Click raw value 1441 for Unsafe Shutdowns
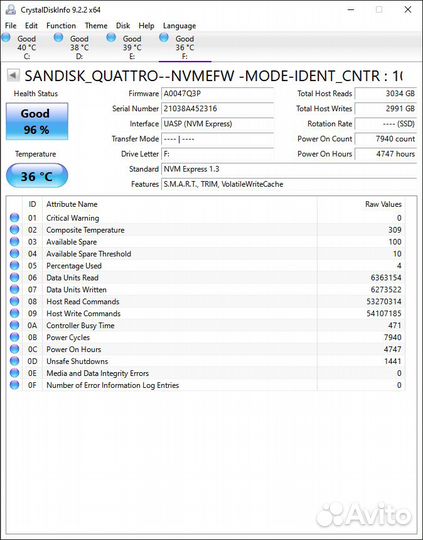 [x=393, y=362]
